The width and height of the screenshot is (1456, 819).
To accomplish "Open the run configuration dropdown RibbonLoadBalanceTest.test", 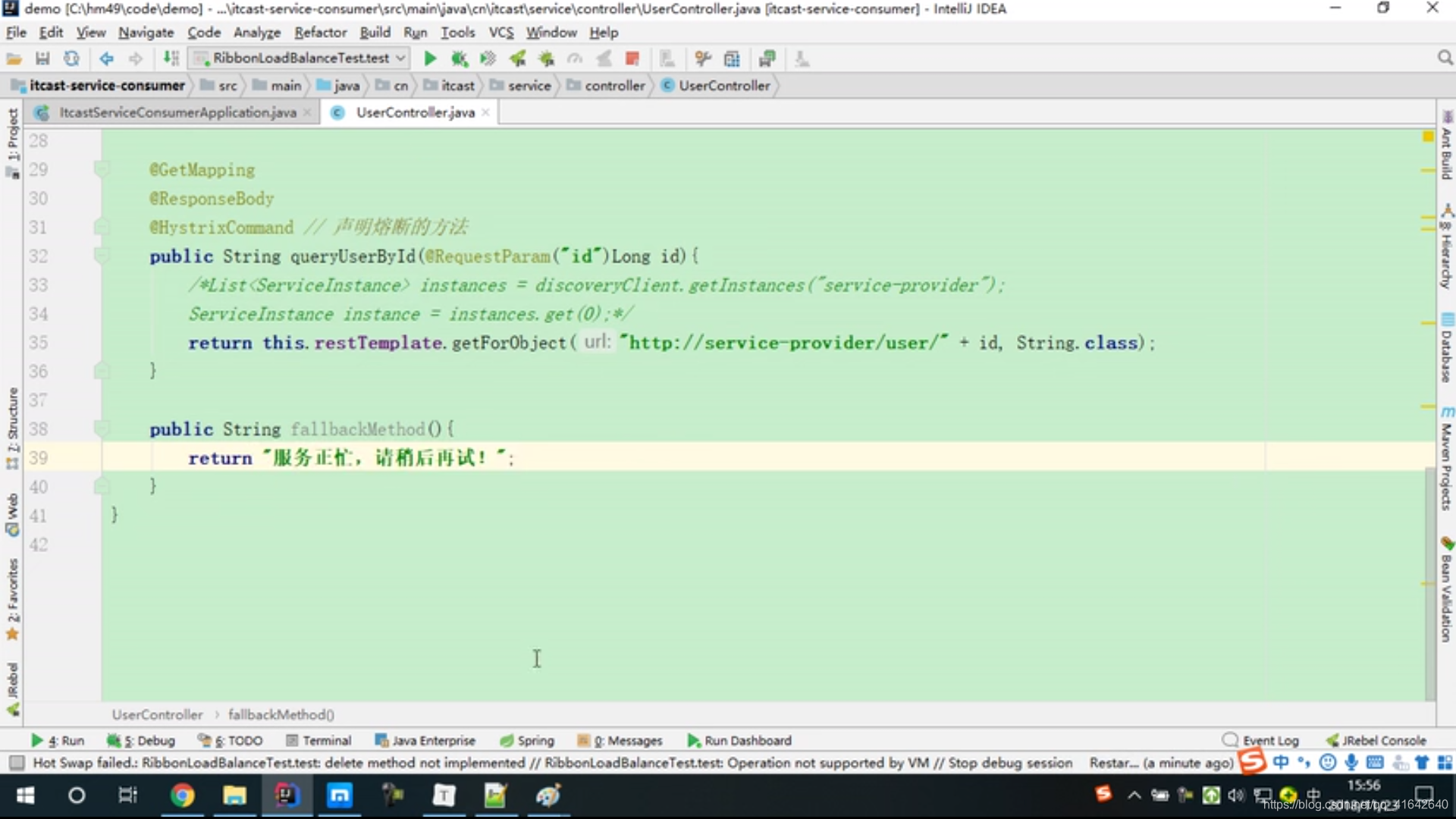I will (300, 58).
